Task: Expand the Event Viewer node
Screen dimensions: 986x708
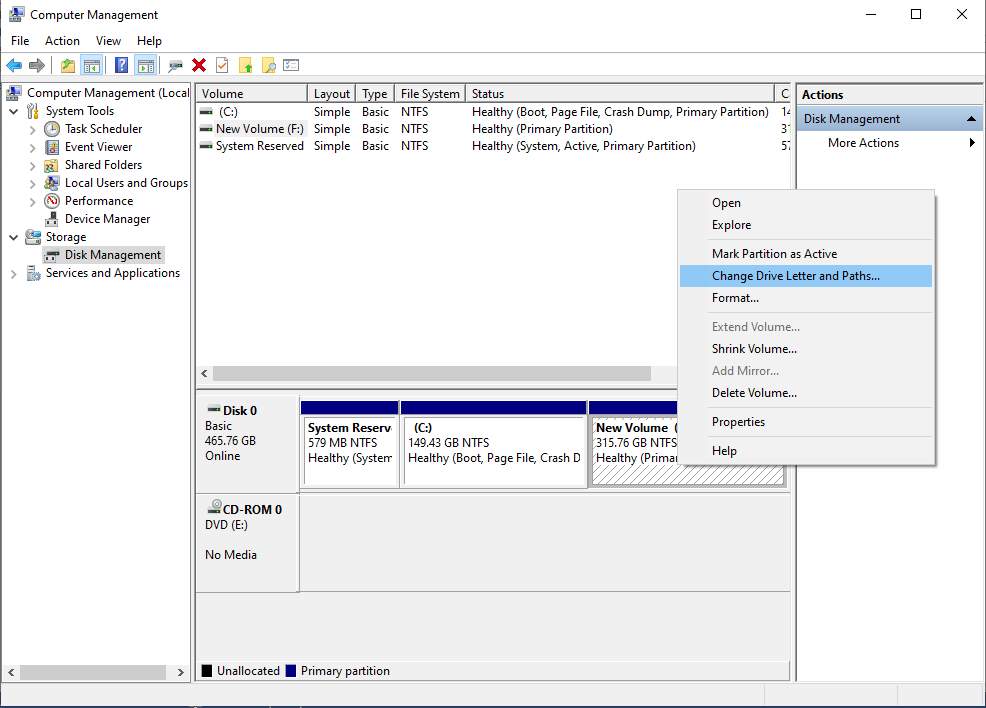Action: click(33, 148)
